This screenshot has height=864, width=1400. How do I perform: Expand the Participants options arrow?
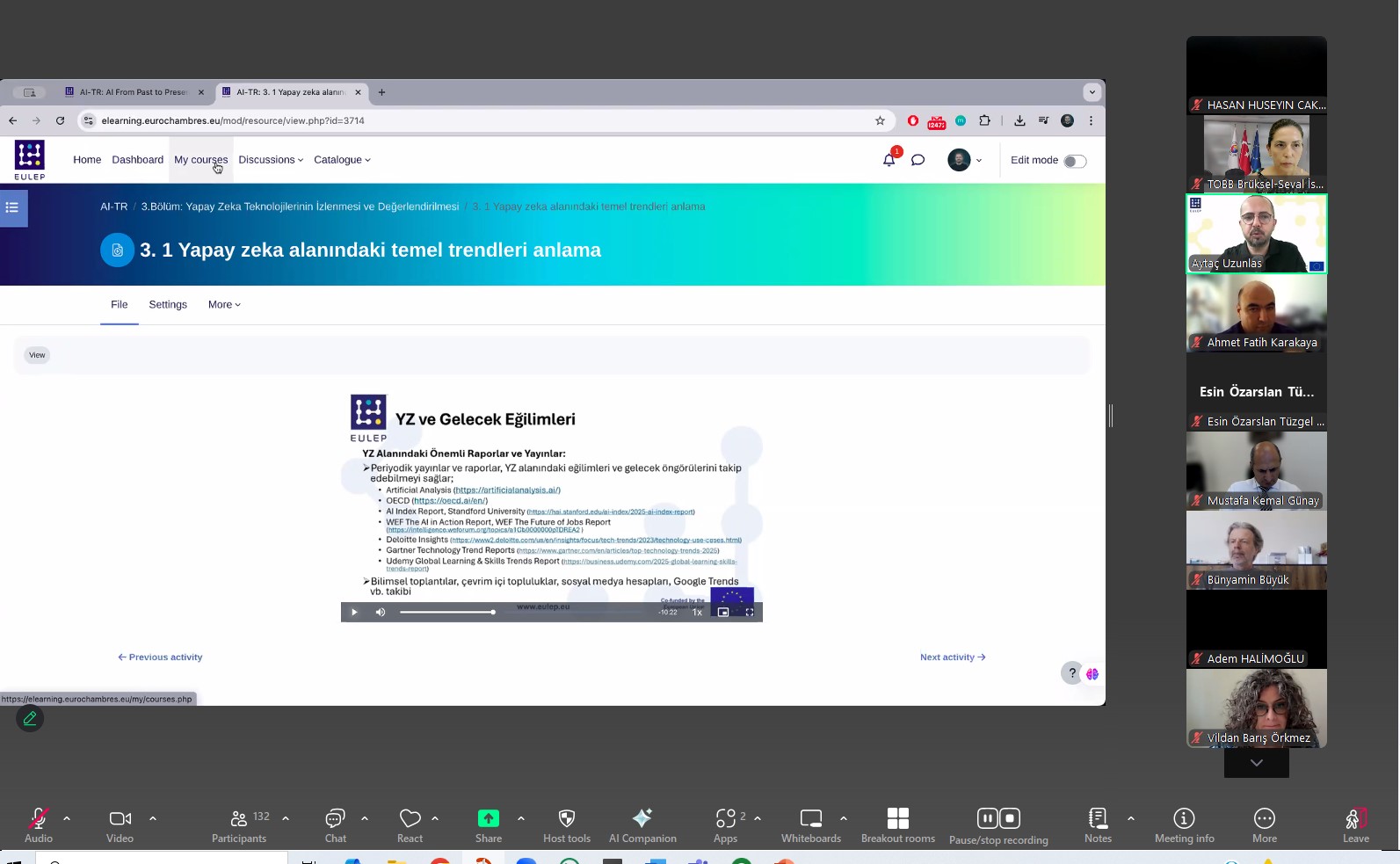coord(286,818)
